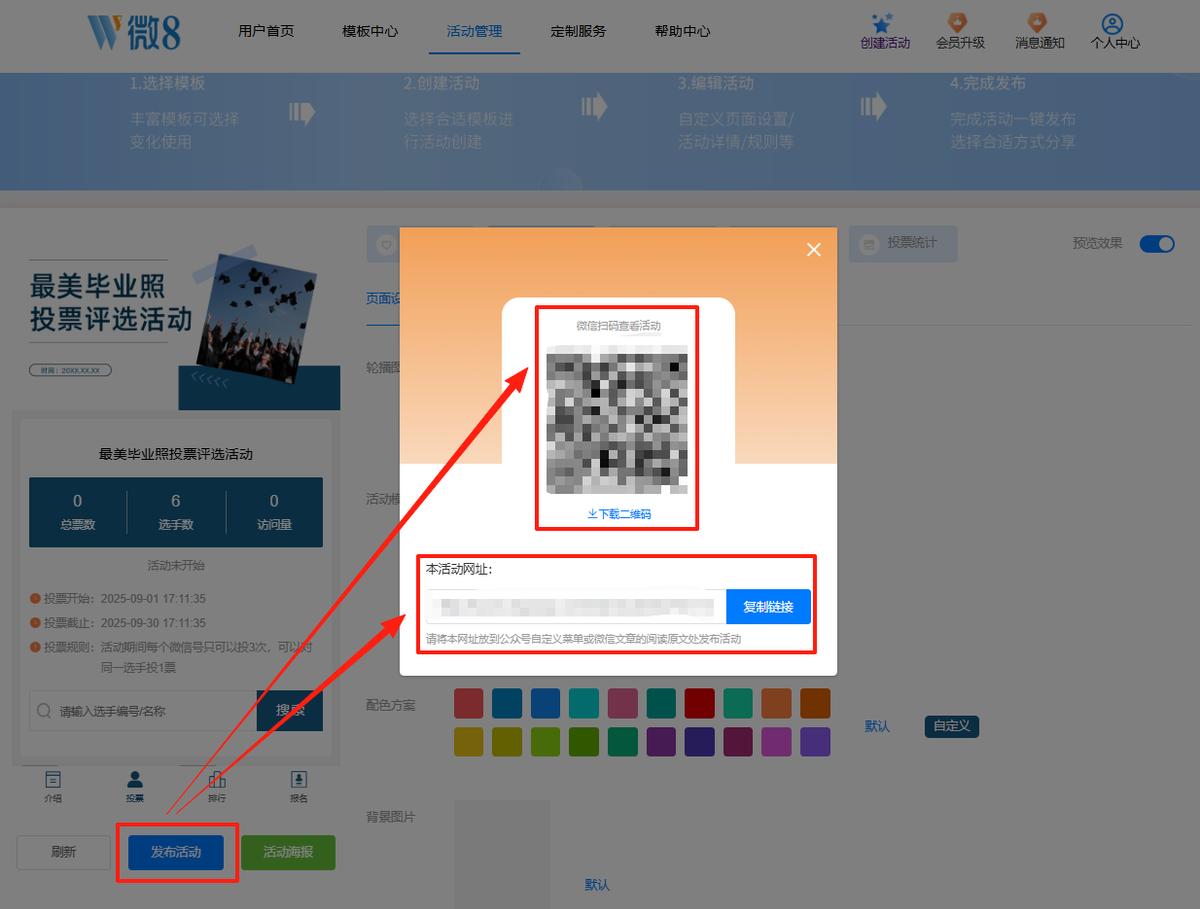This screenshot has width=1200, height=909.
Task: Close the share popup with X
Action: (x=814, y=250)
